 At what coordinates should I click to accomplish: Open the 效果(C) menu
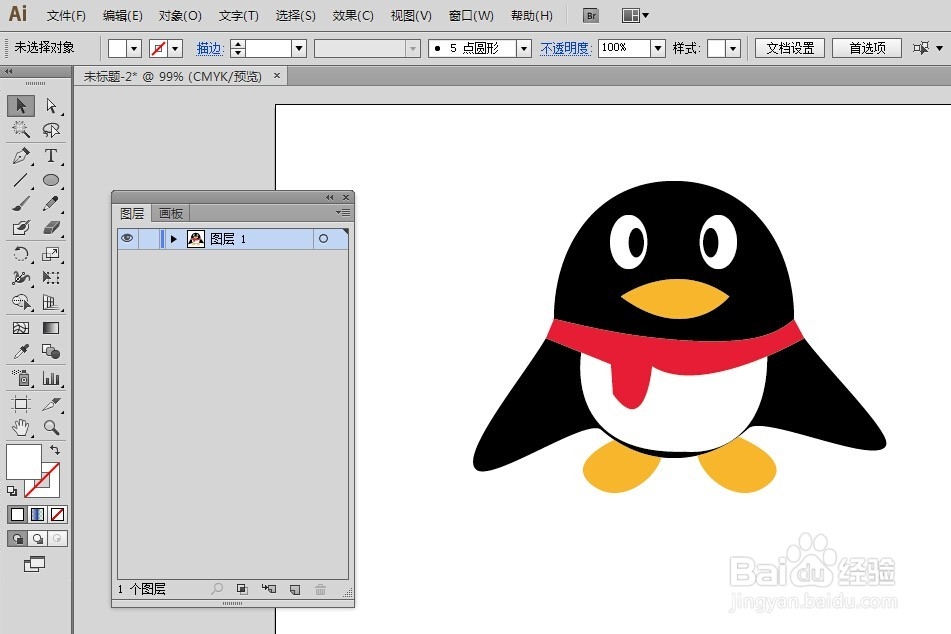(353, 16)
